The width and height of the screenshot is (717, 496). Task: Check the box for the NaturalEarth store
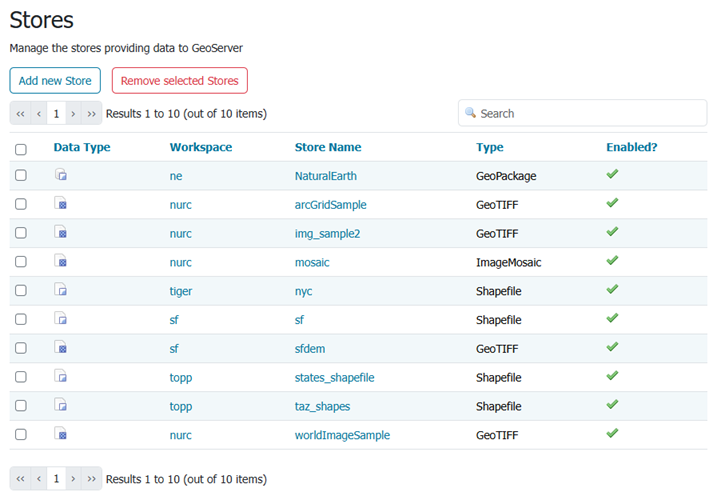(21, 176)
